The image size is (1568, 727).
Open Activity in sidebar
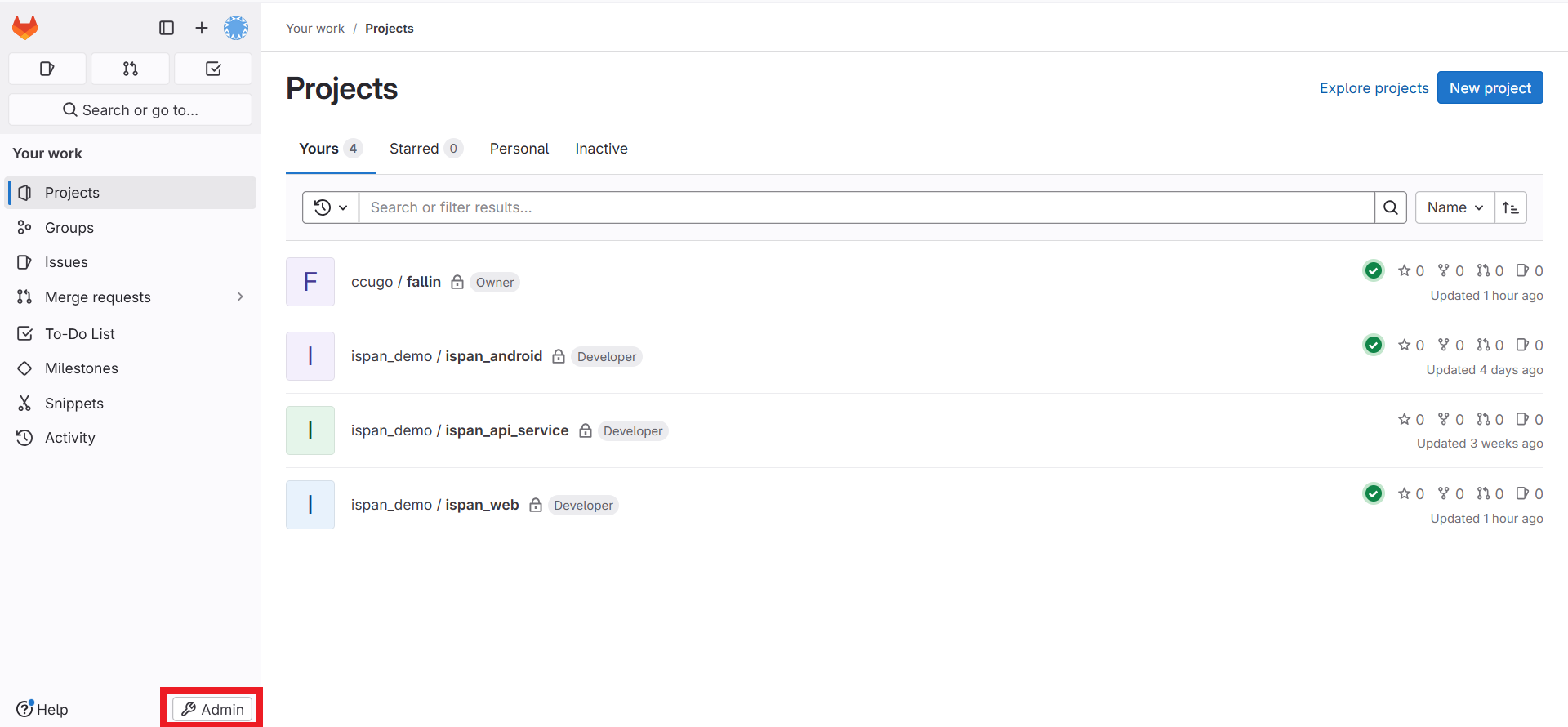click(131, 438)
